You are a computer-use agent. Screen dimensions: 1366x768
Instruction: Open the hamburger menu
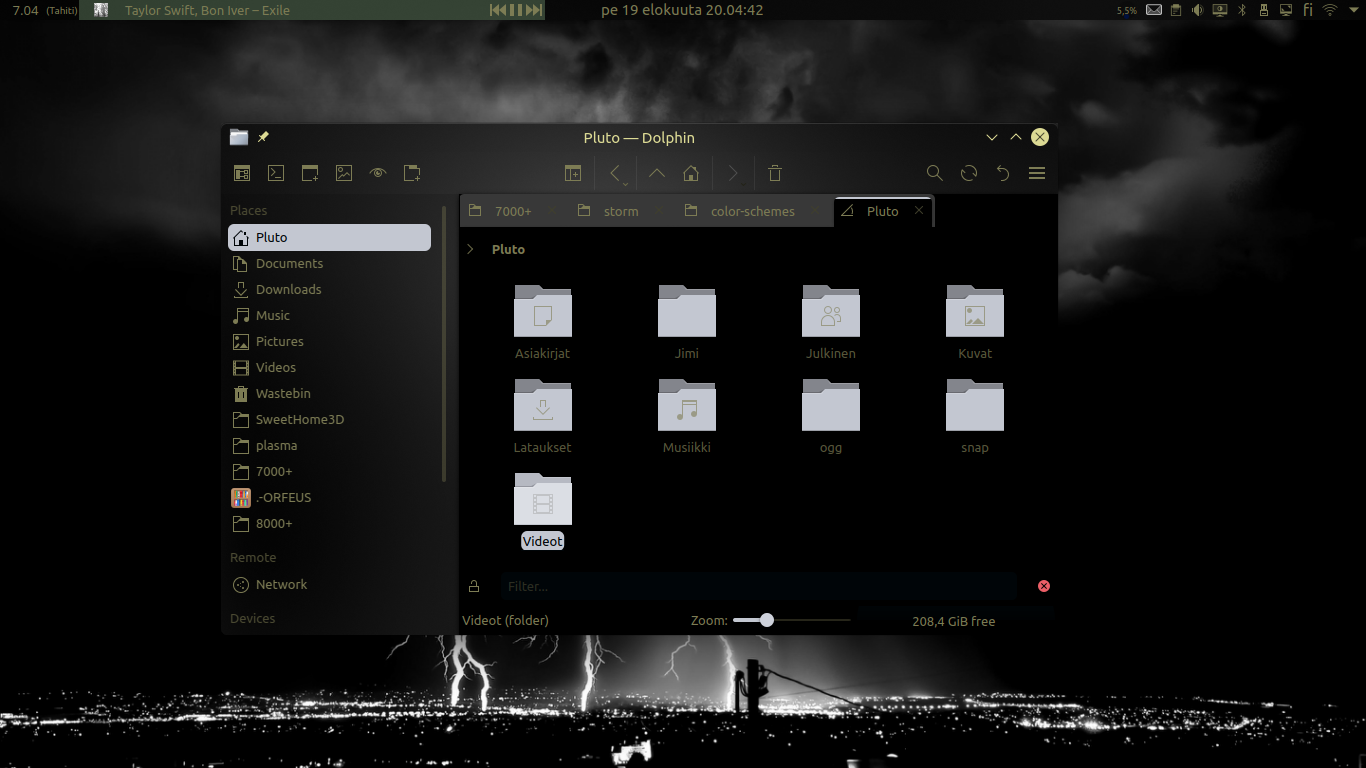click(x=1037, y=173)
